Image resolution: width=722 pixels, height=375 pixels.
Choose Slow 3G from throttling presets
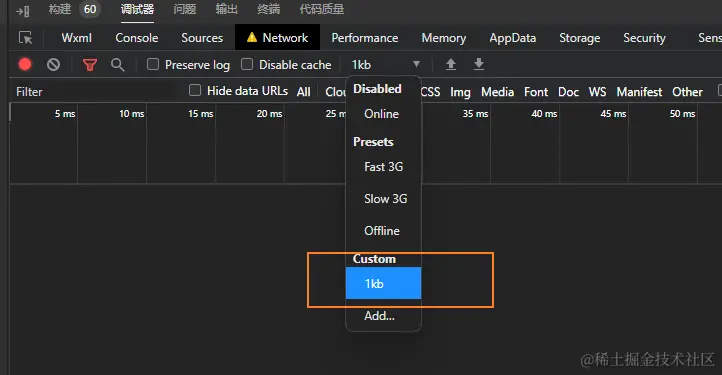tap(384, 199)
